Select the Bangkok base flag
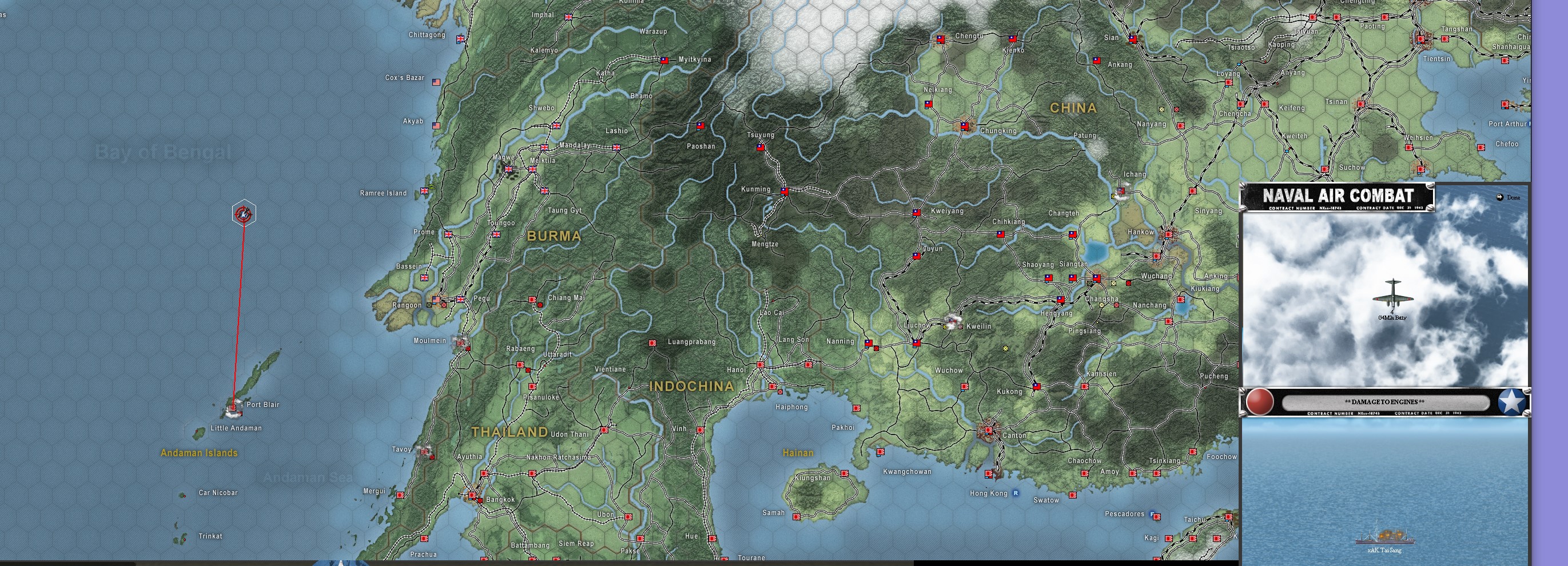1568x566 pixels. [472, 496]
